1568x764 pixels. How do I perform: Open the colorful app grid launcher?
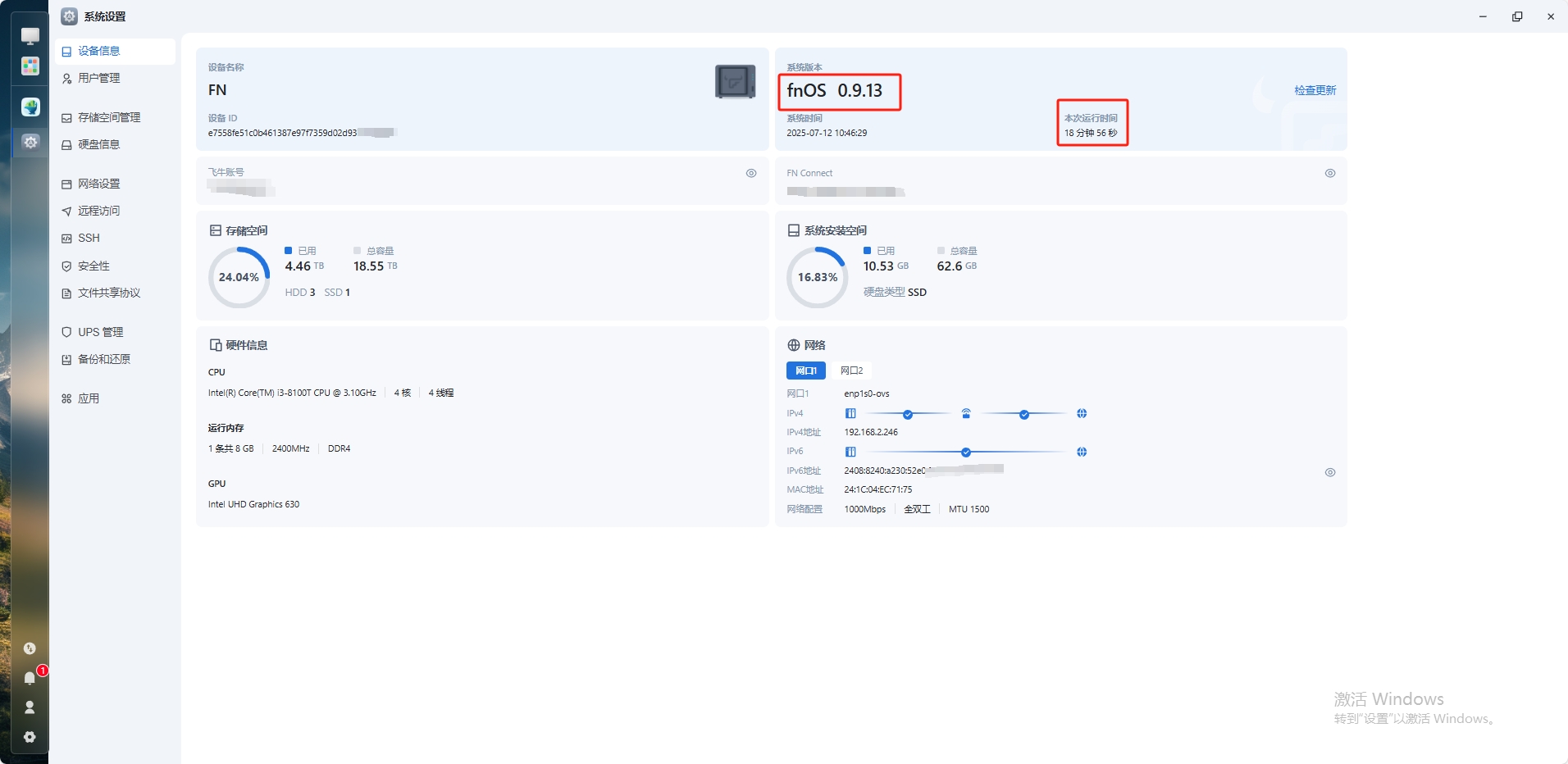tap(30, 66)
